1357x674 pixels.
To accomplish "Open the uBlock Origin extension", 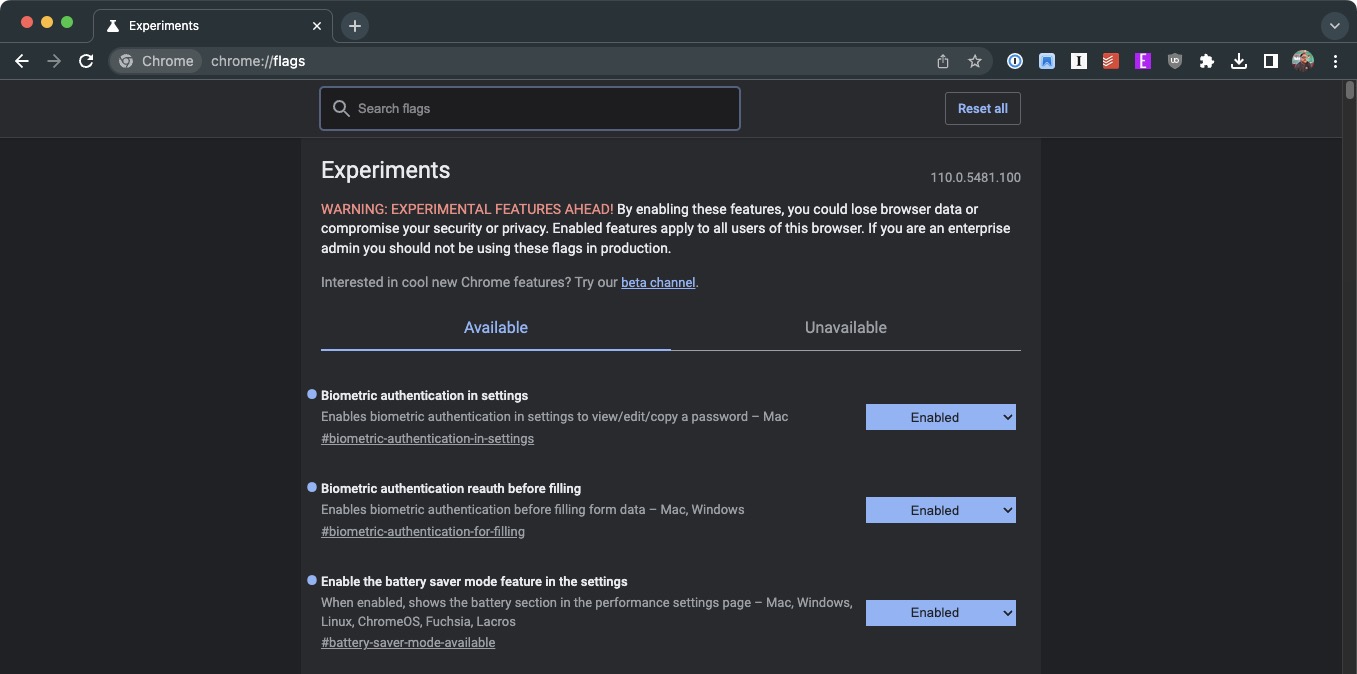I will click(x=1175, y=61).
